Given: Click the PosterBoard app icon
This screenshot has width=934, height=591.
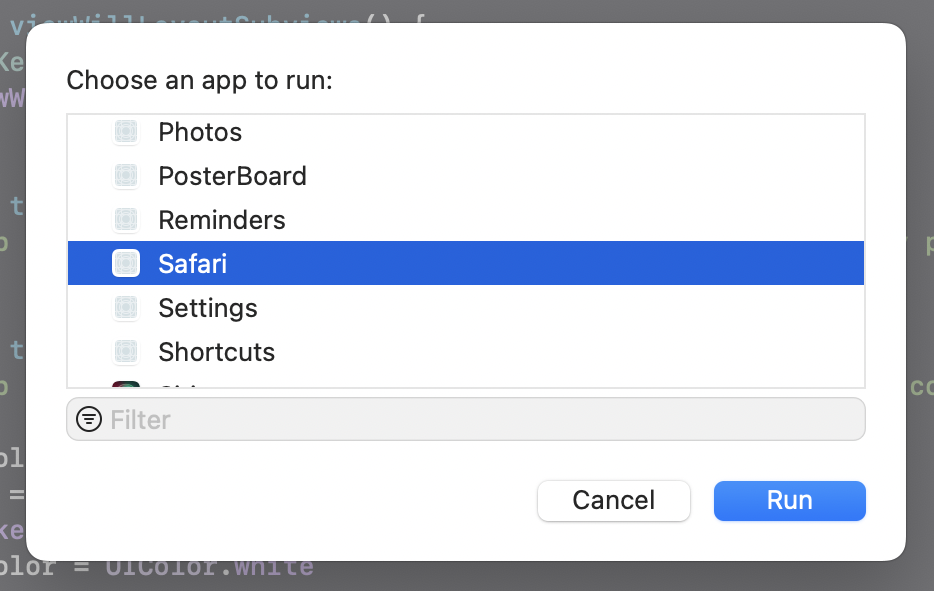Looking at the screenshot, I should (125, 175).
